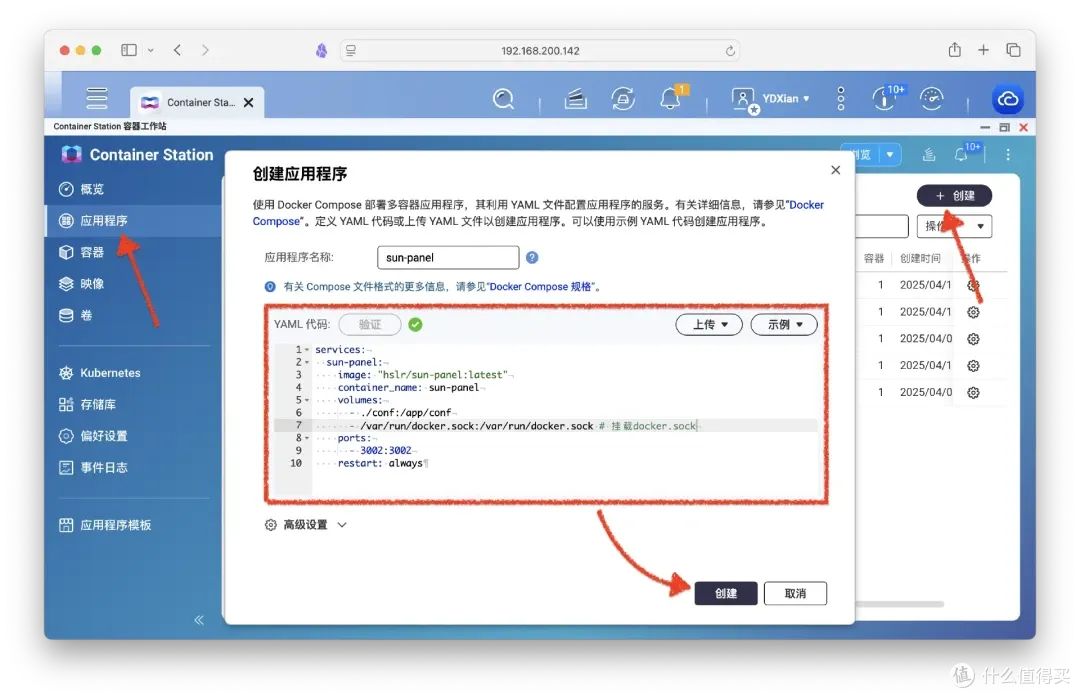Collapse the sun-panel block at line 2
Image resolution: width=1080 pixels, height=698 pixels.
pyautogui.click(x=307, y=362)
